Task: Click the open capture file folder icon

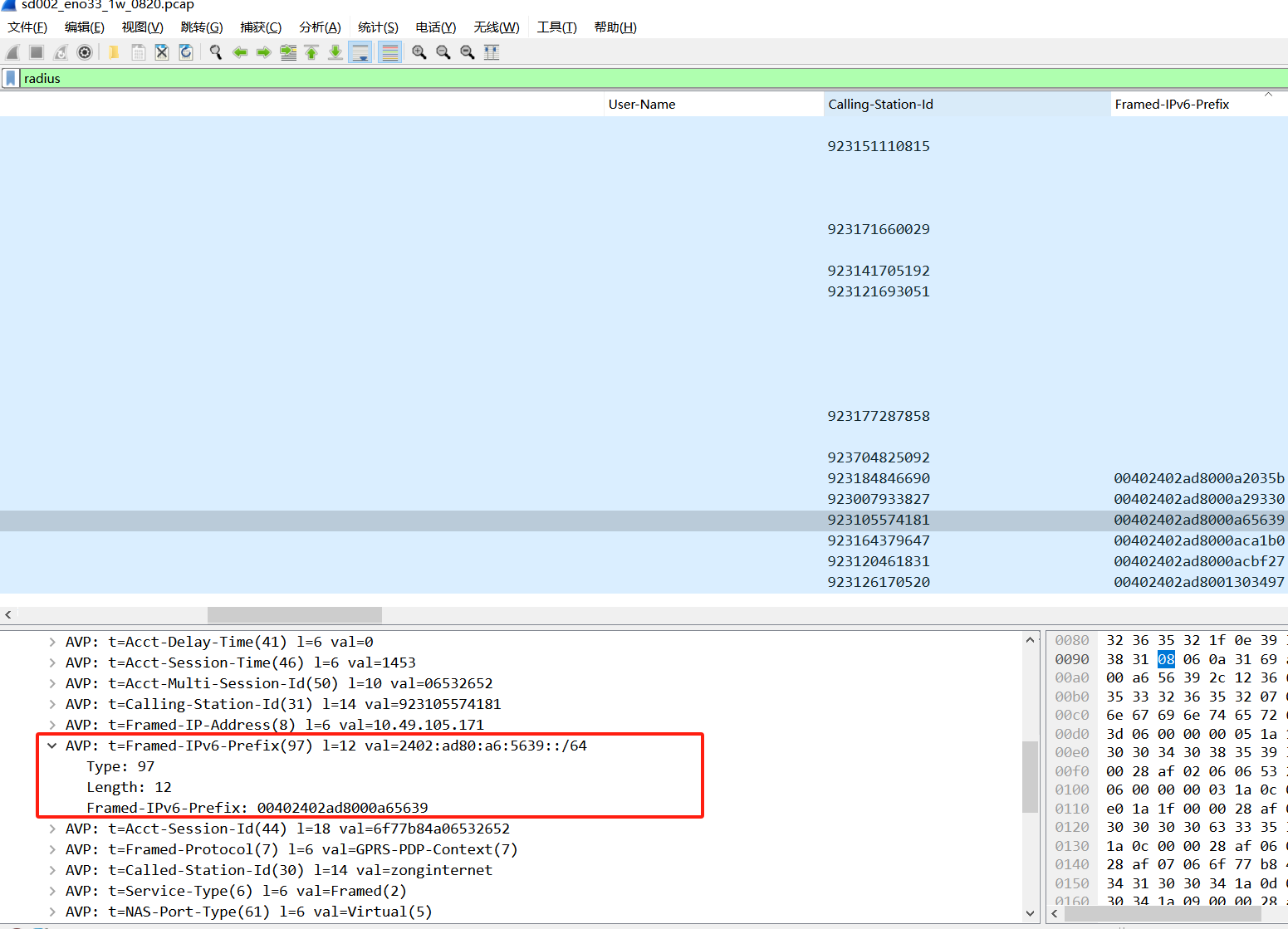Action: pyautogui.click(x=114, y=52)
